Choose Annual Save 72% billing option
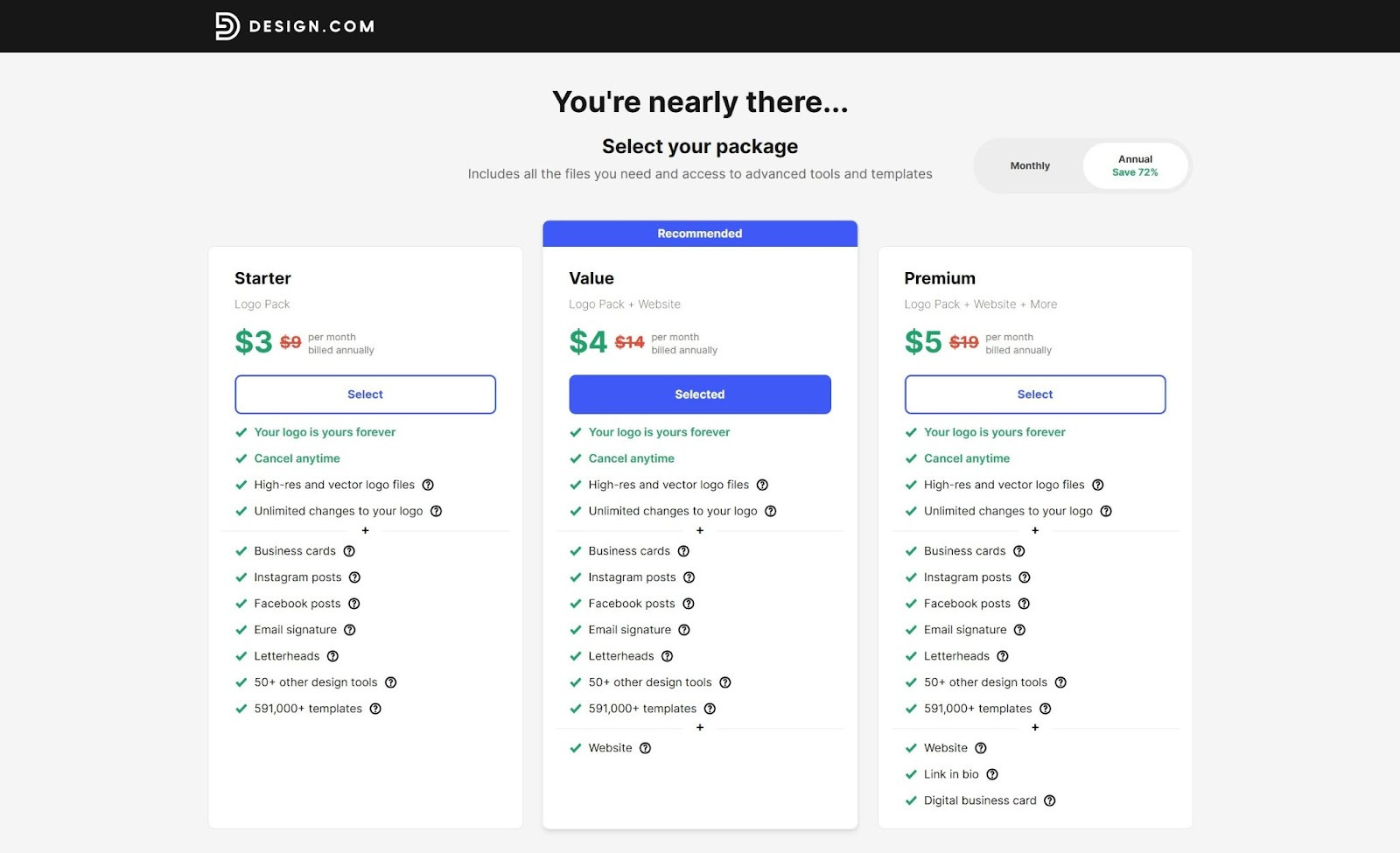 (1135, 165)
